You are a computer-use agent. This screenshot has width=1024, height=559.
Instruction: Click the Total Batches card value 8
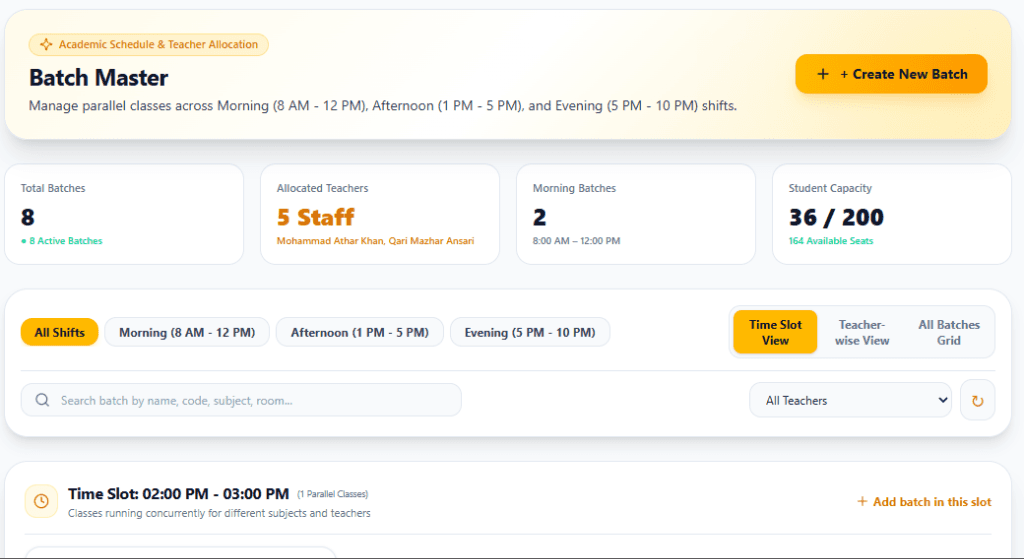coord(27,217)
